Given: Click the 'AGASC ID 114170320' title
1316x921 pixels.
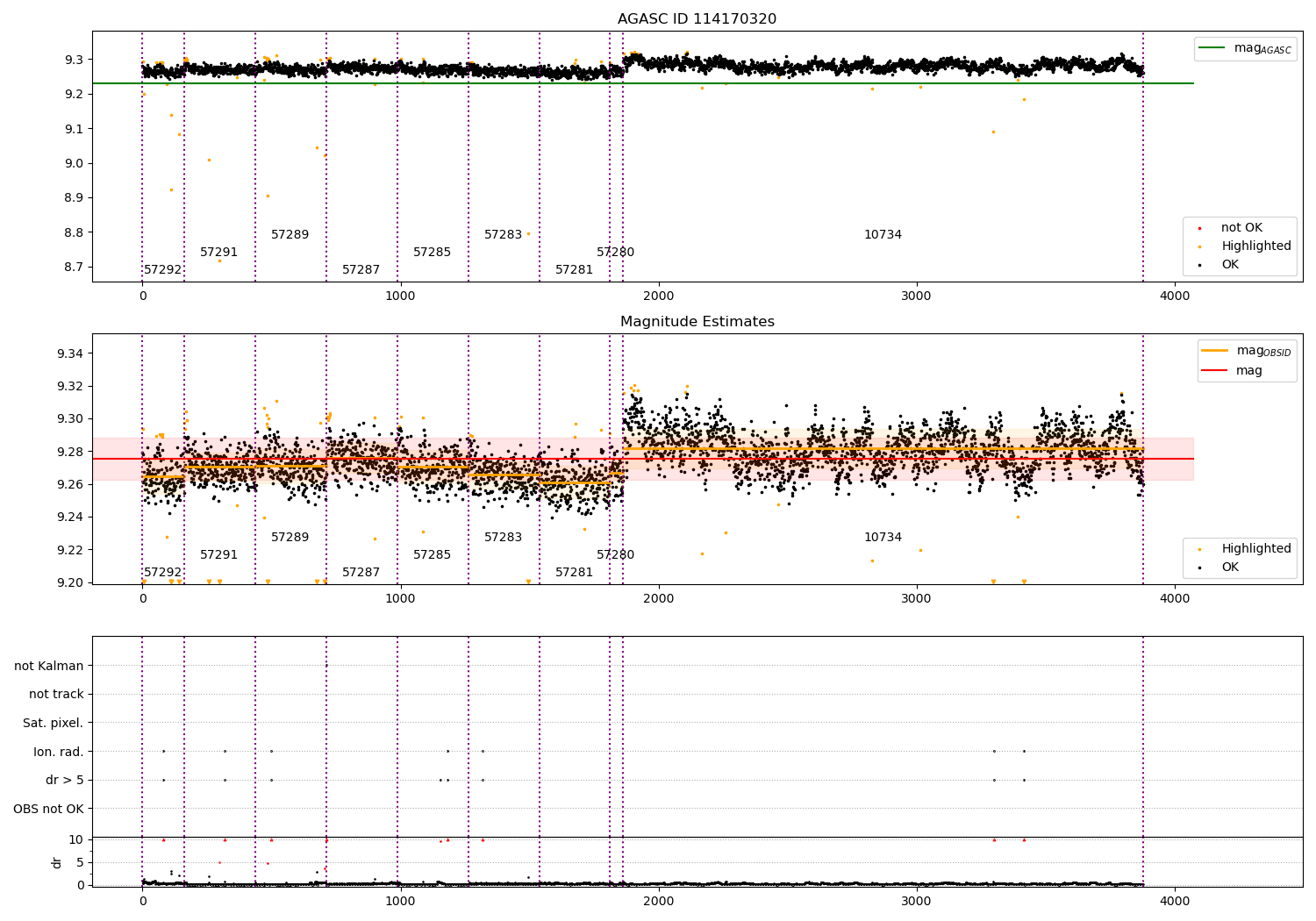Looking at the screenshot, I should pos(697,19).
